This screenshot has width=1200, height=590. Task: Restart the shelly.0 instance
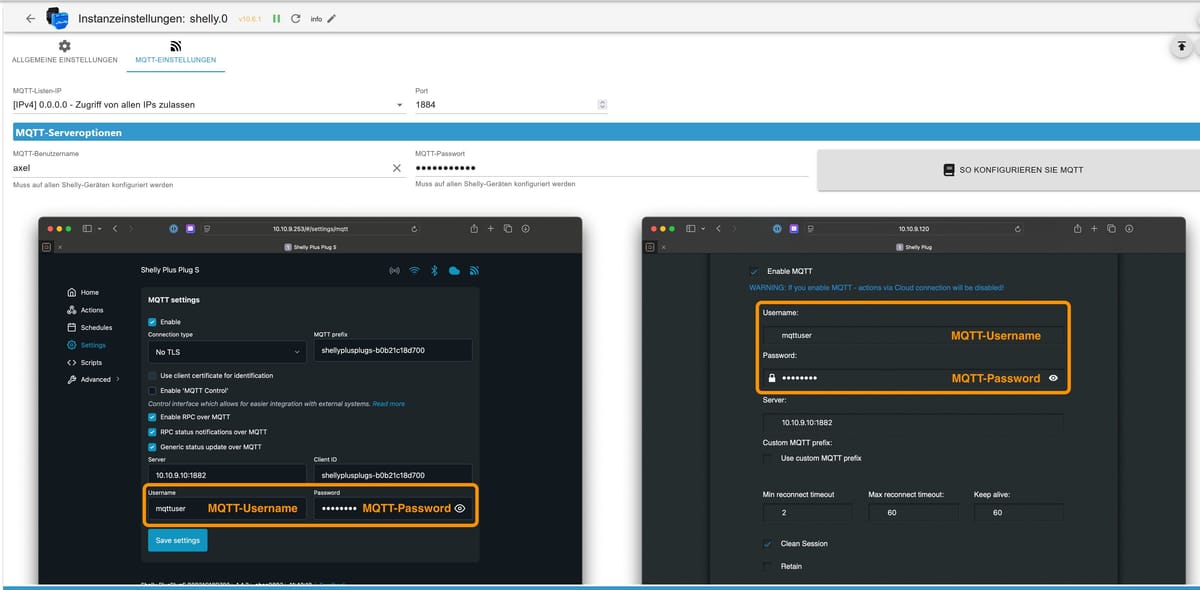pyautogui.click(x=295, y=19)
